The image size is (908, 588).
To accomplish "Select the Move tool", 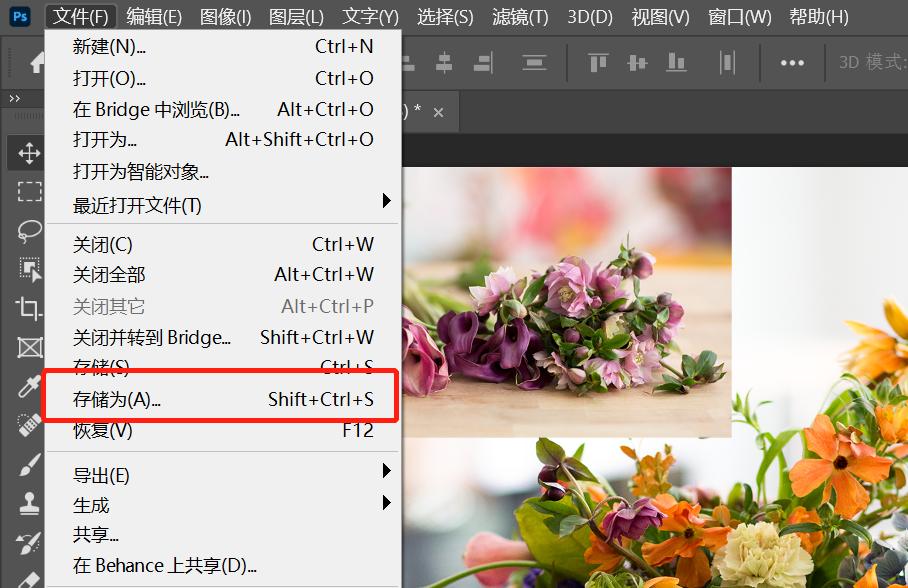I will [27, 153].
